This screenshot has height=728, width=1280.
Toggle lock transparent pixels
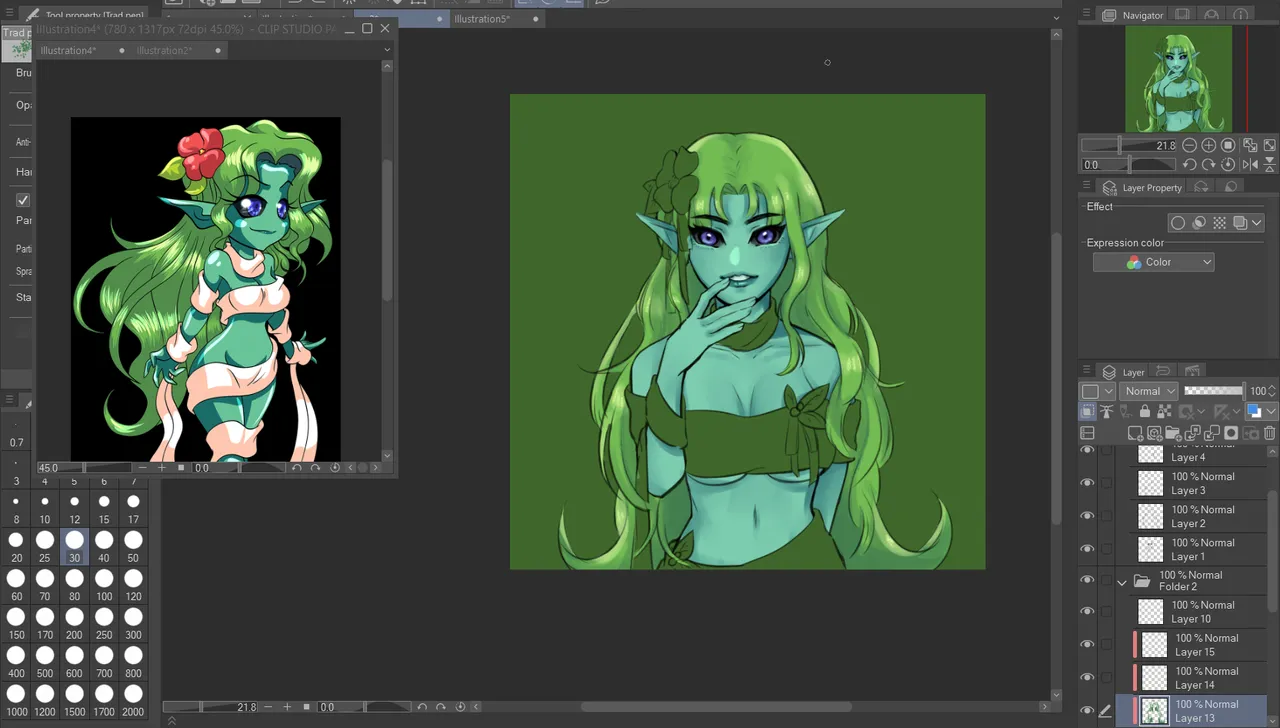(1164, 411)
